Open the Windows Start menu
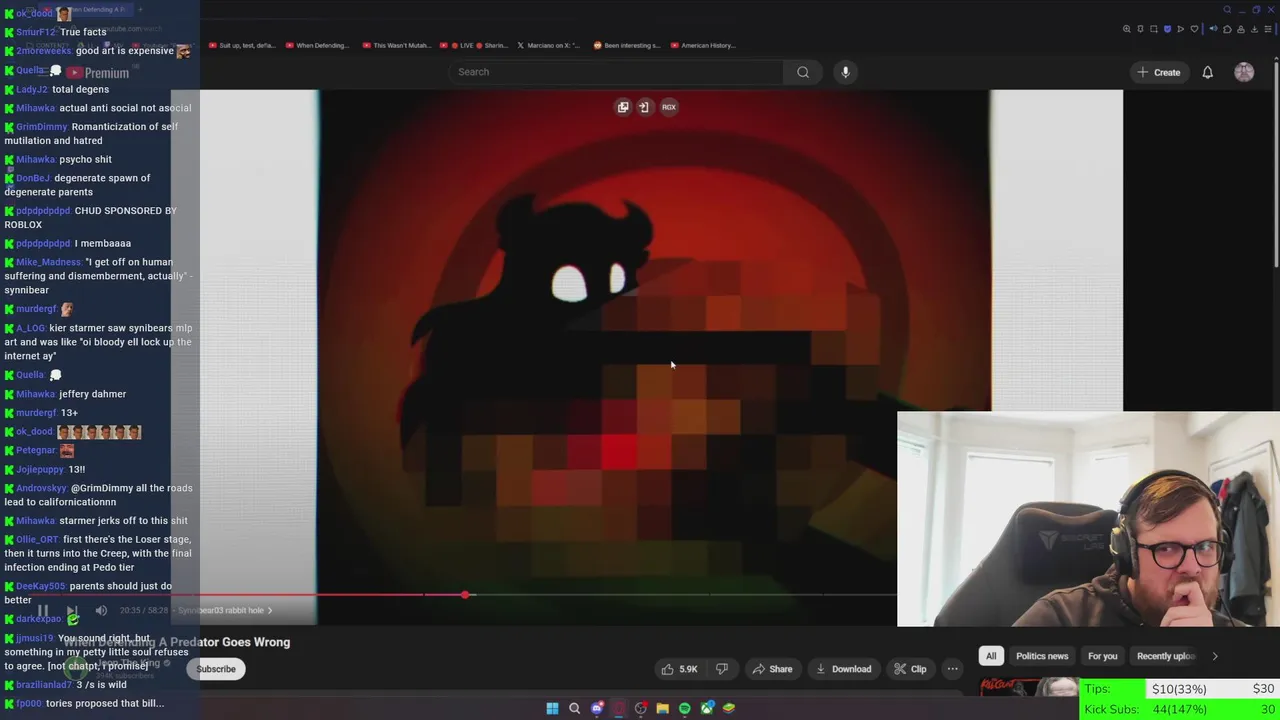1280x720 pixels. click(x=552, y=708)
